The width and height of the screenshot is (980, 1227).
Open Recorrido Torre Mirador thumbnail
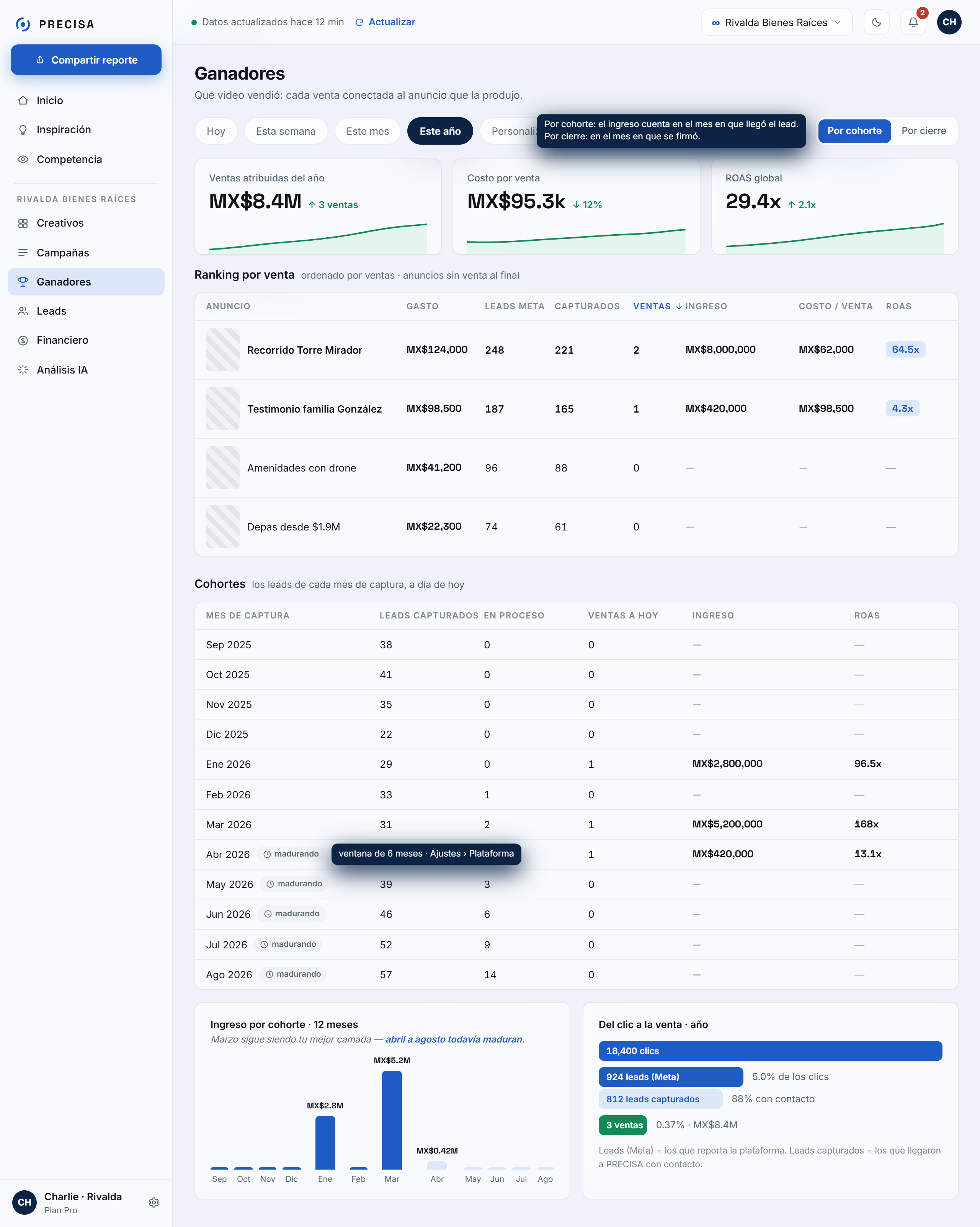pyautogui.click(x=222, y=350)
